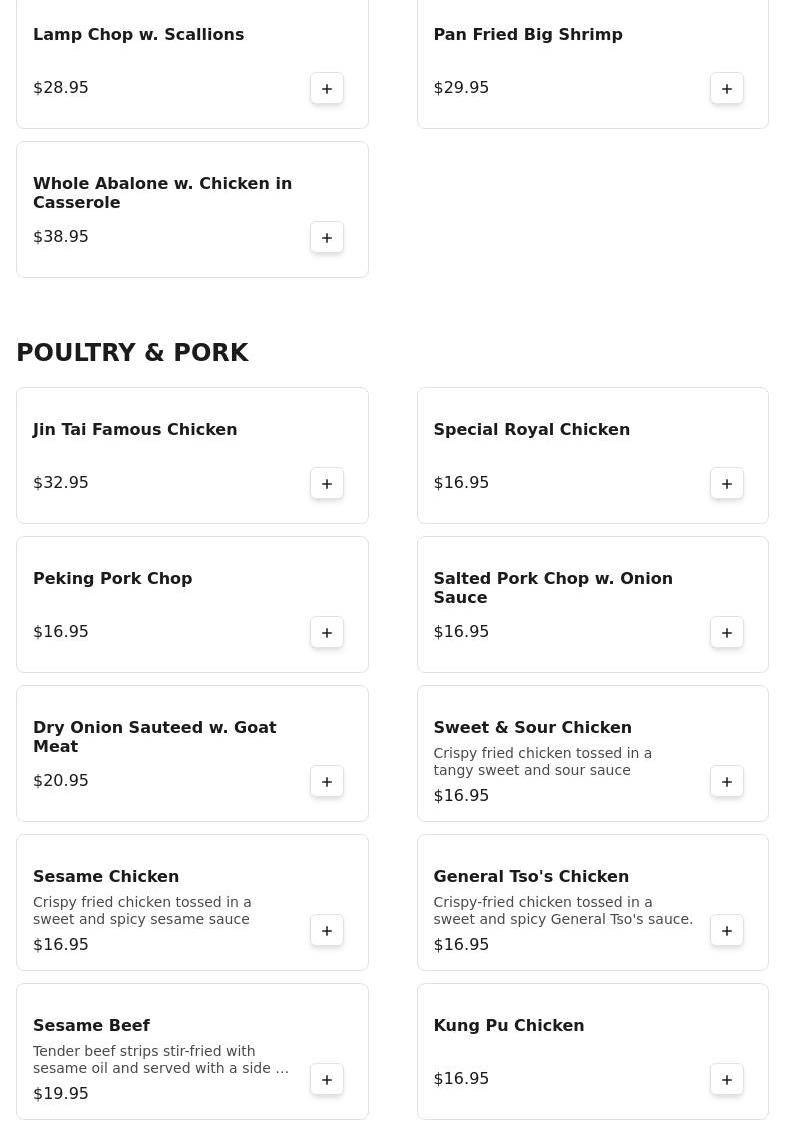Add Lamp Chop w. Scallions to cart
The width and height of the screenshot is (785, 1123).
pos(327,88)
